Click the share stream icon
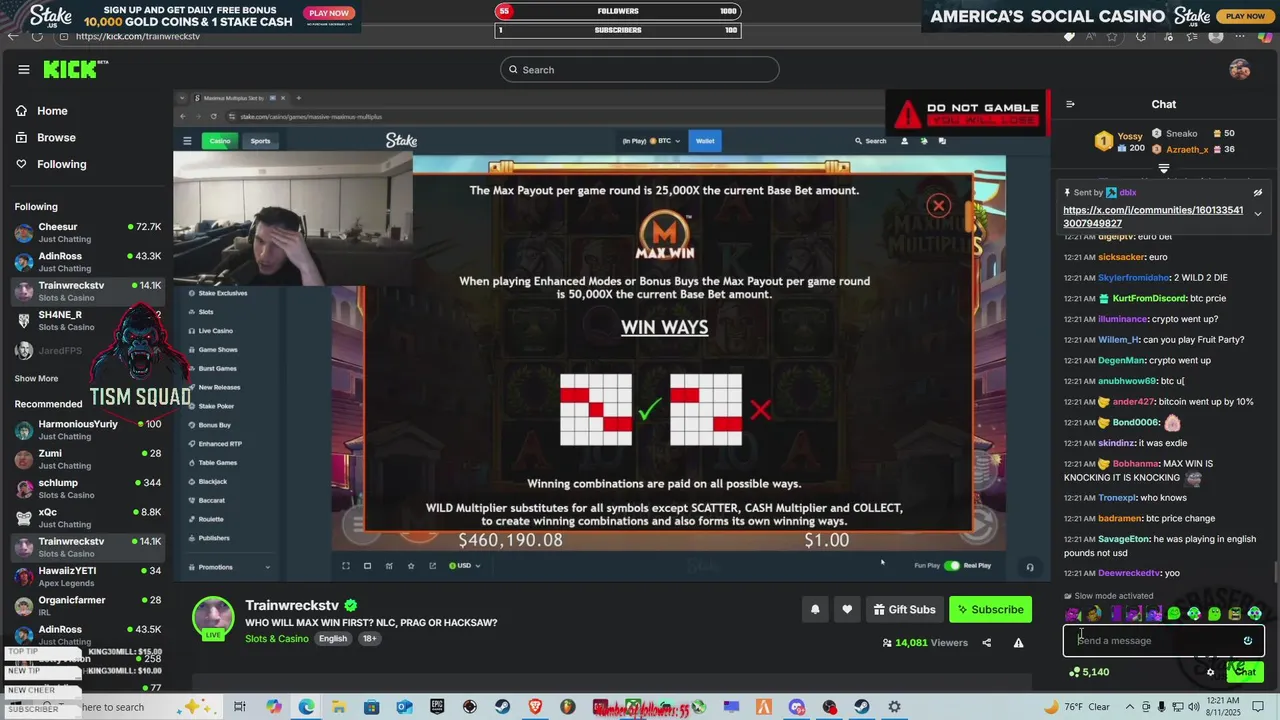 tap(987, 643)
